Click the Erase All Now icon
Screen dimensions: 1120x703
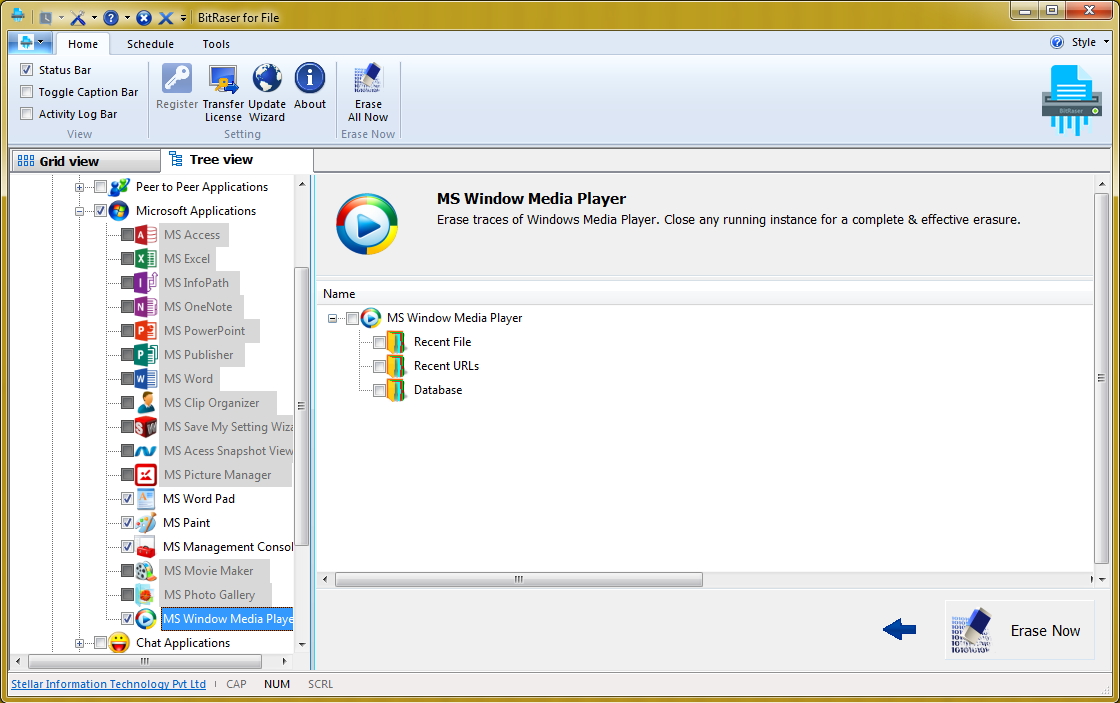[368, 77]
